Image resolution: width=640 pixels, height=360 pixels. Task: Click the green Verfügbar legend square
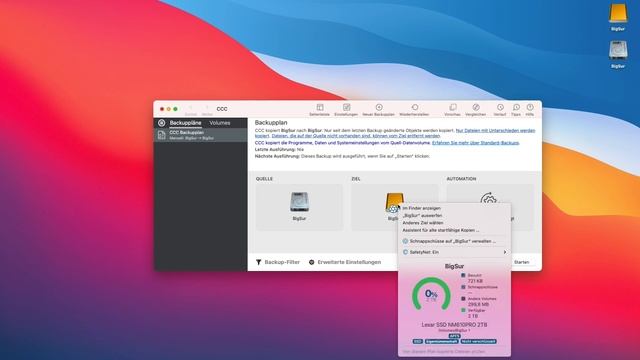click(463, 310)
